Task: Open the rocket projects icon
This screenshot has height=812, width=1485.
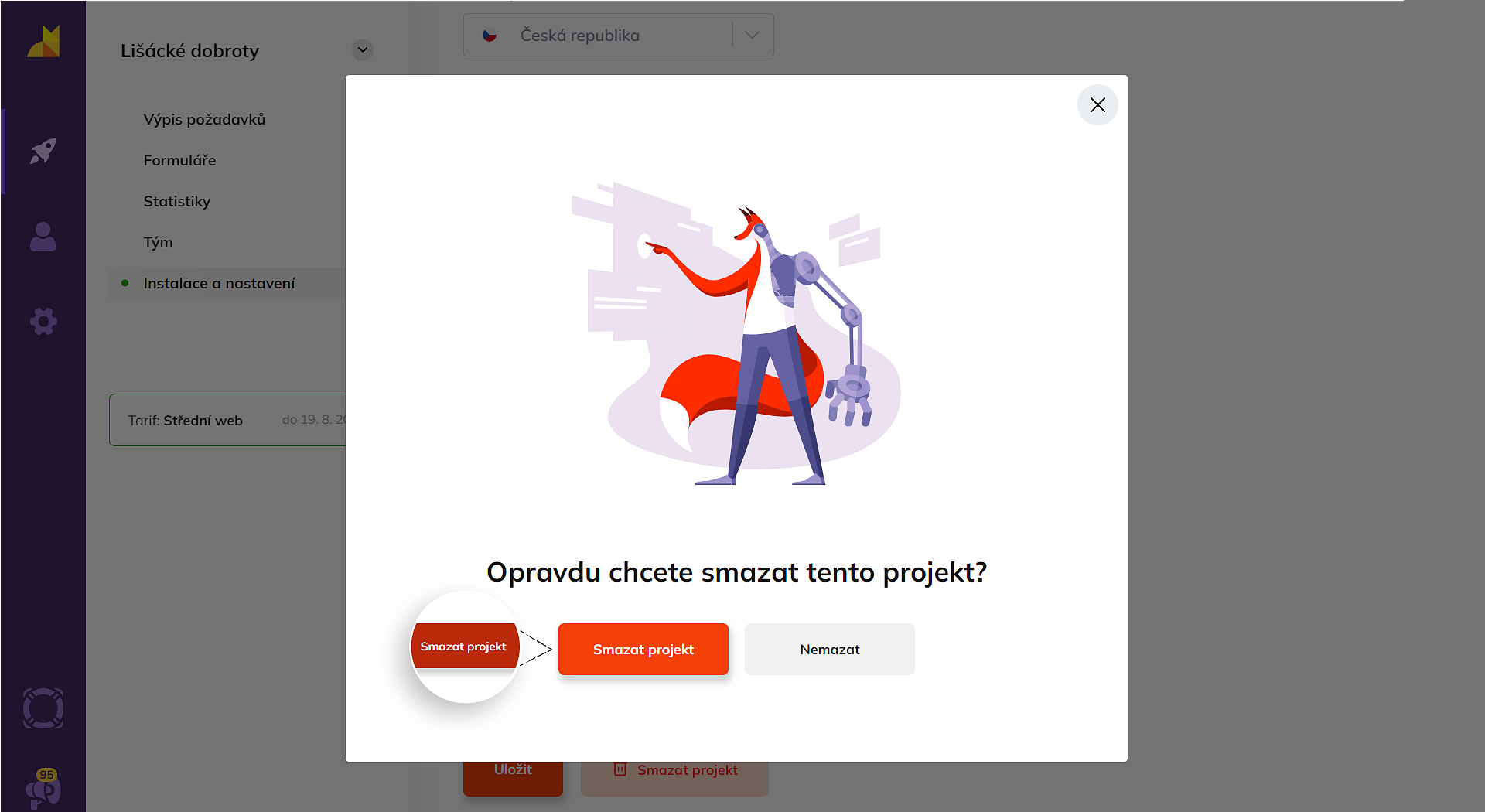Action: 43,151
